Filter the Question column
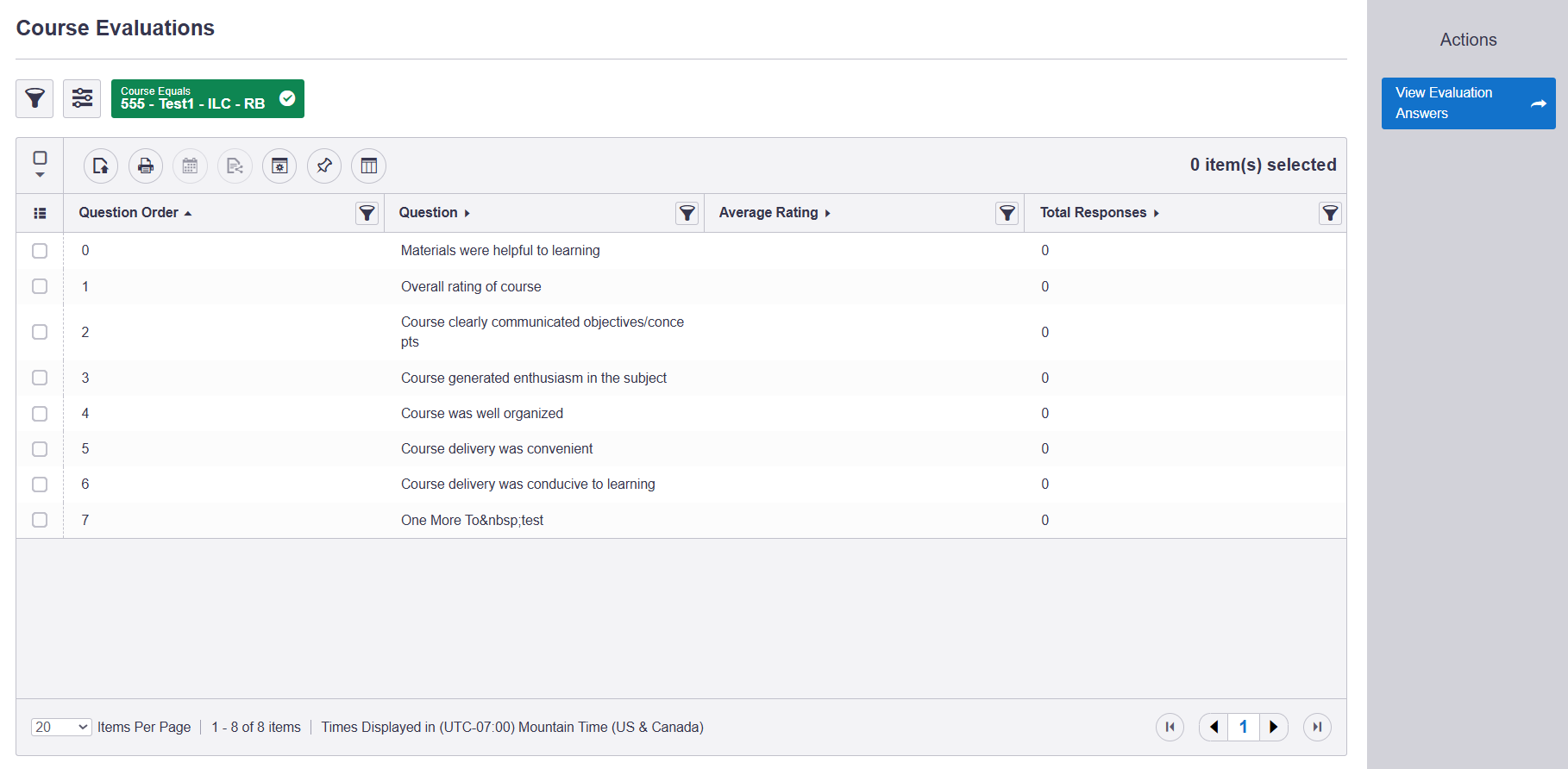Screen dimensions: 1568x769 click(x=687, y=213)
